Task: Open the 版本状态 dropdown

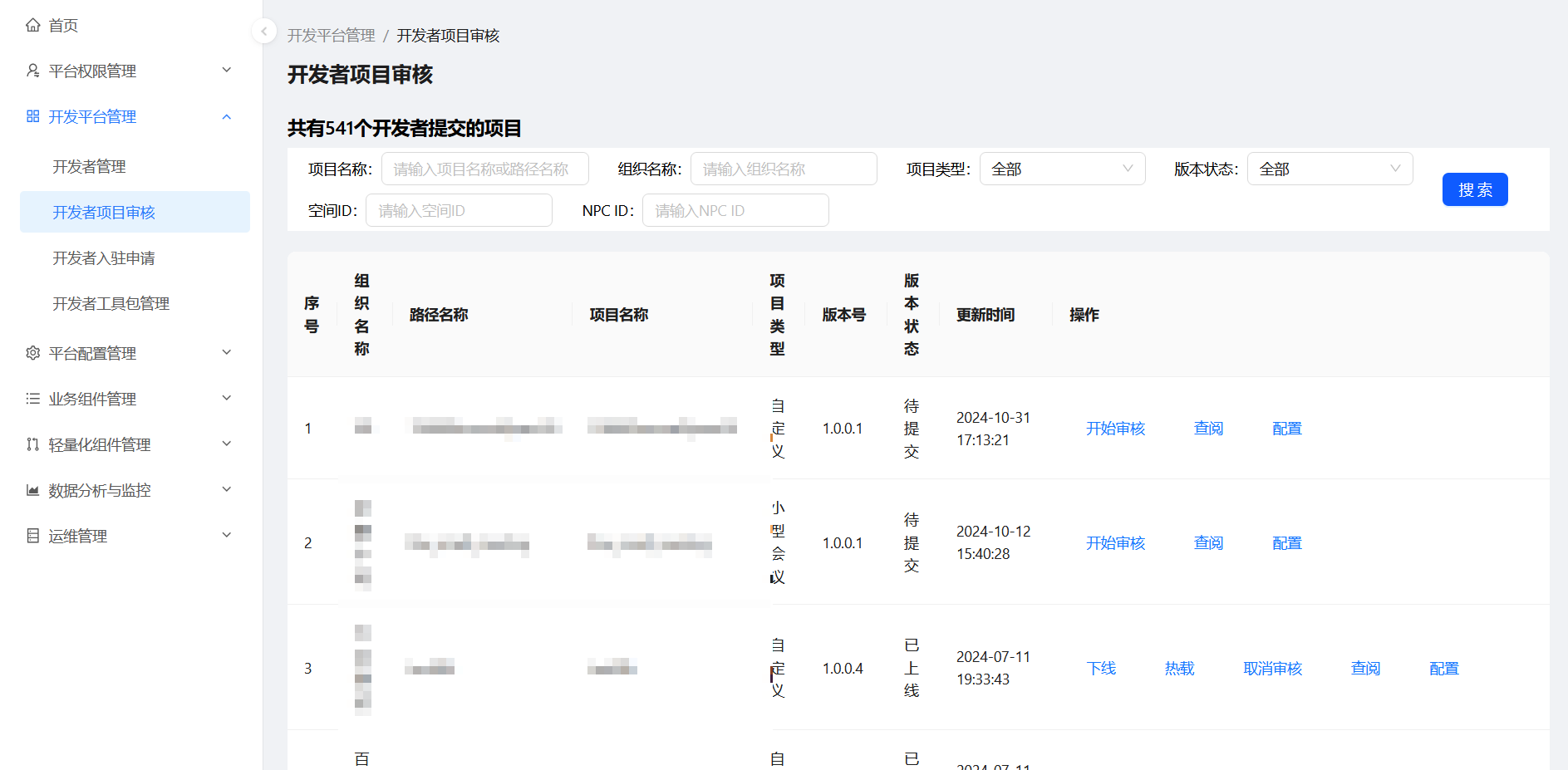Action: (1330, 169)
